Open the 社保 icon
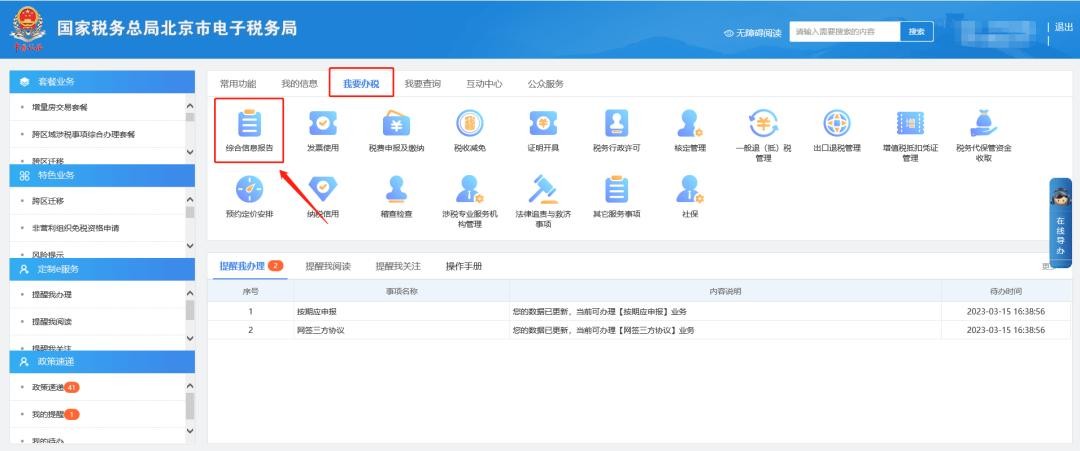Viewport: 1080px width, 451px height. click(690, 190)
